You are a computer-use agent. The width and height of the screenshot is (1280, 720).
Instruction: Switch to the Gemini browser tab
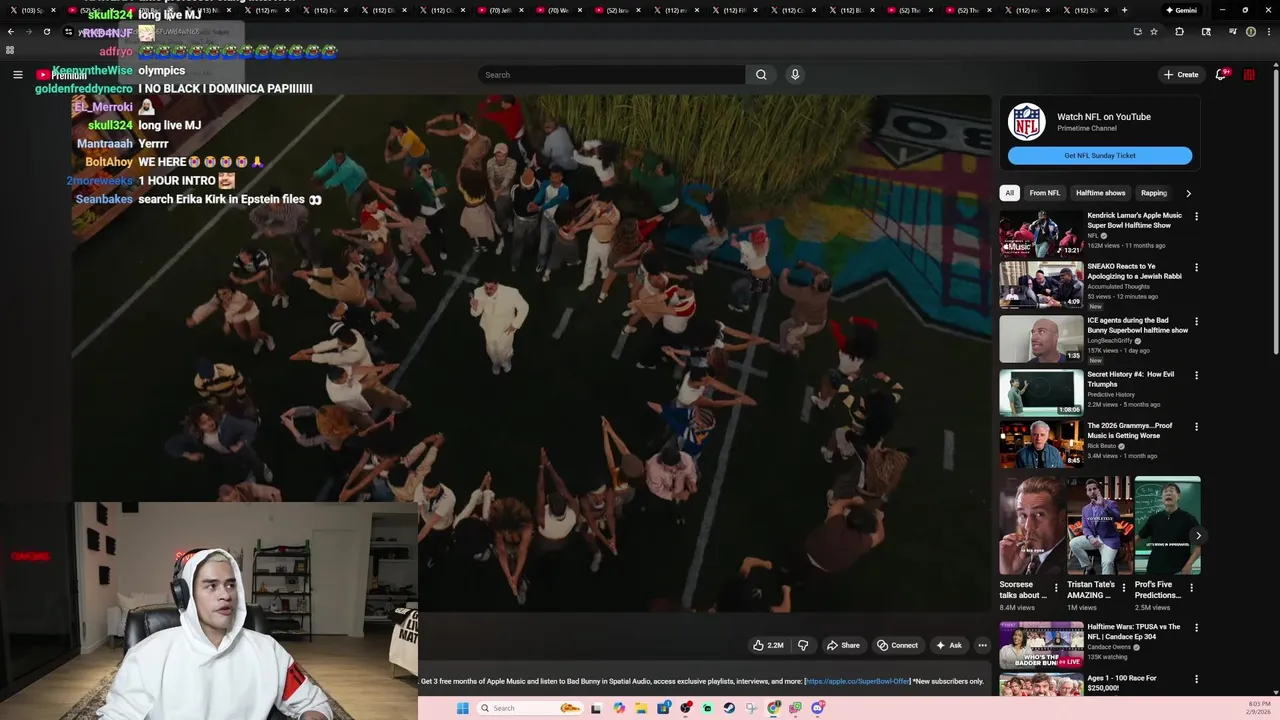(1180, 10)
